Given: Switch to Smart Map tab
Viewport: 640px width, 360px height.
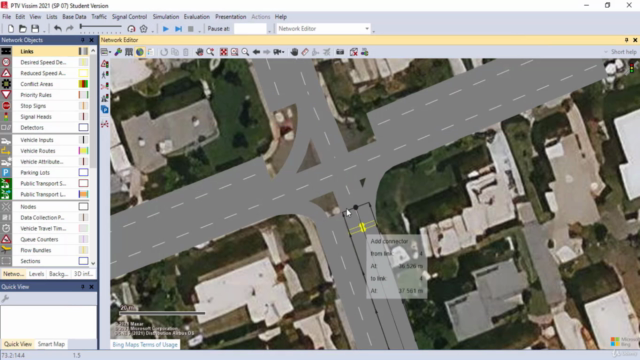Looking at the screenshot, I should pos(51,344).
